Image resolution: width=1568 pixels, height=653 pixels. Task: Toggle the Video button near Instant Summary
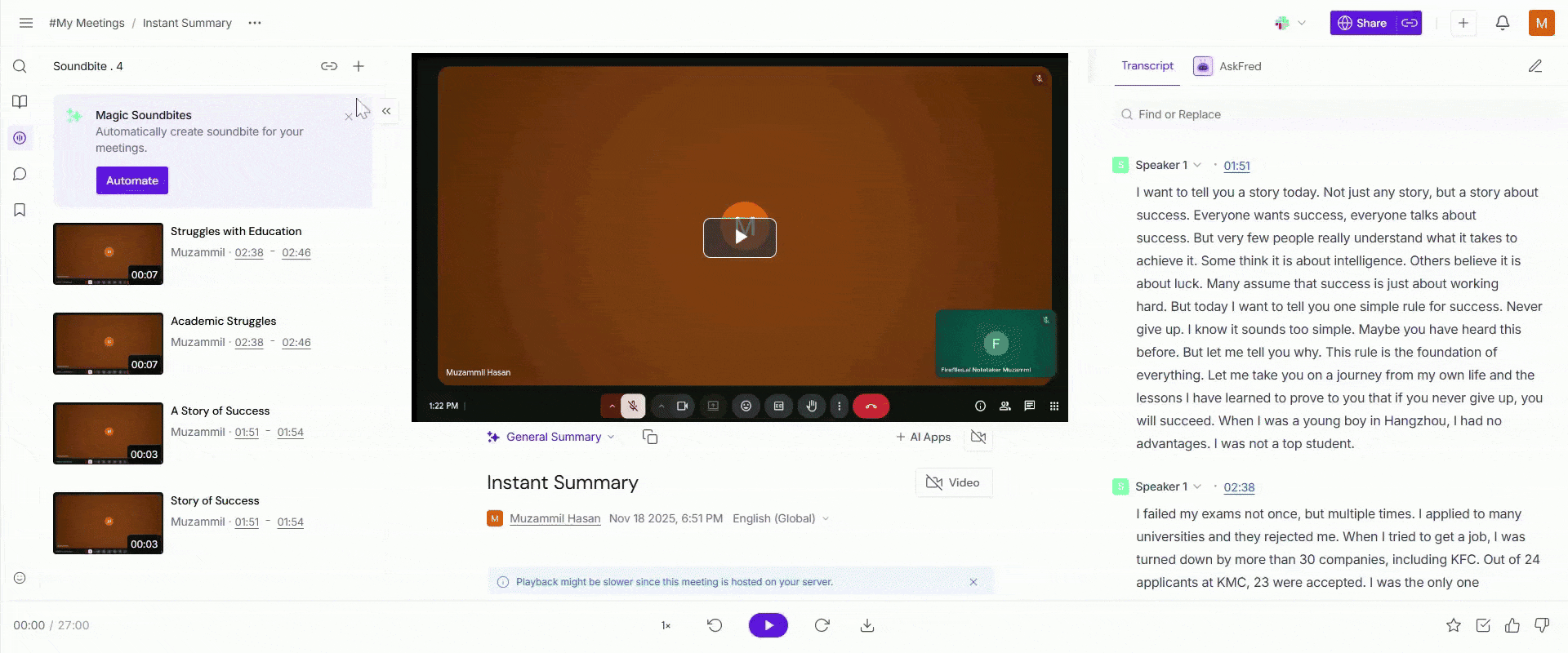pyautogui.click(x=954, y=482)
